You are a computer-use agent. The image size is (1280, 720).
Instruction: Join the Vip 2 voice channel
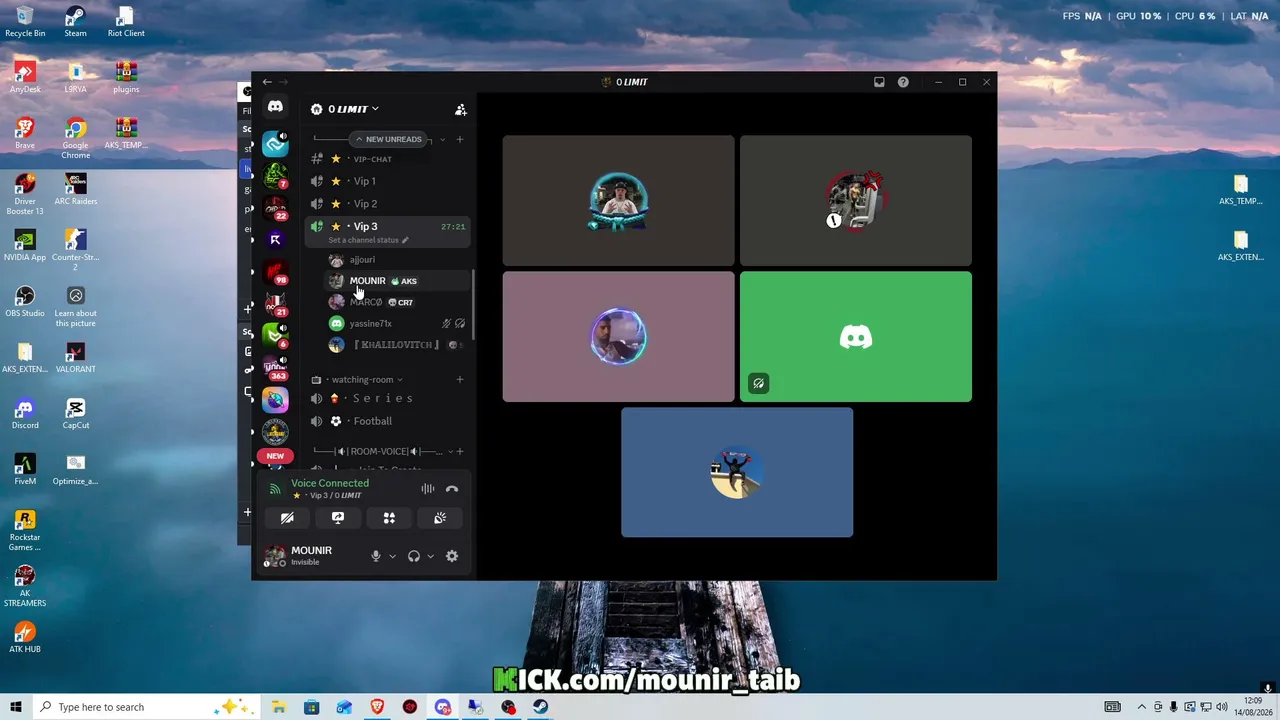click(x=386, y=204)
